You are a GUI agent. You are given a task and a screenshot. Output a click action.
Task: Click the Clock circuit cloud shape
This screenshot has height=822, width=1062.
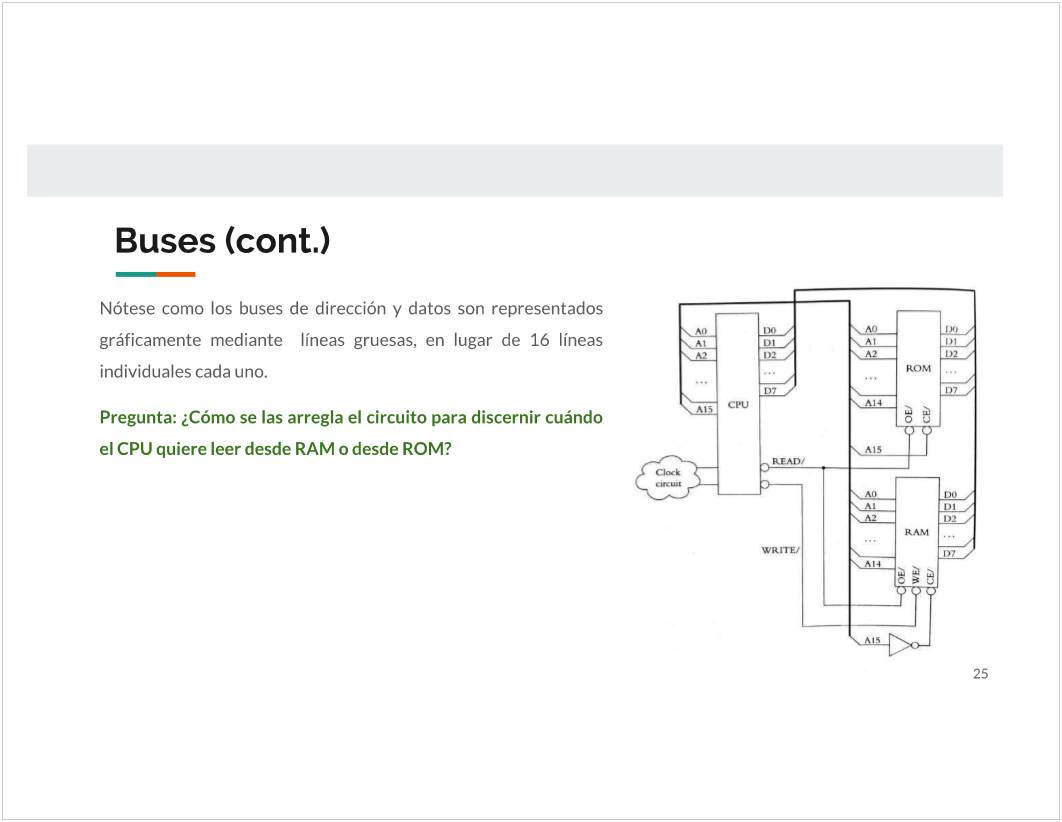pyautogui.click(x=667, y=478)
